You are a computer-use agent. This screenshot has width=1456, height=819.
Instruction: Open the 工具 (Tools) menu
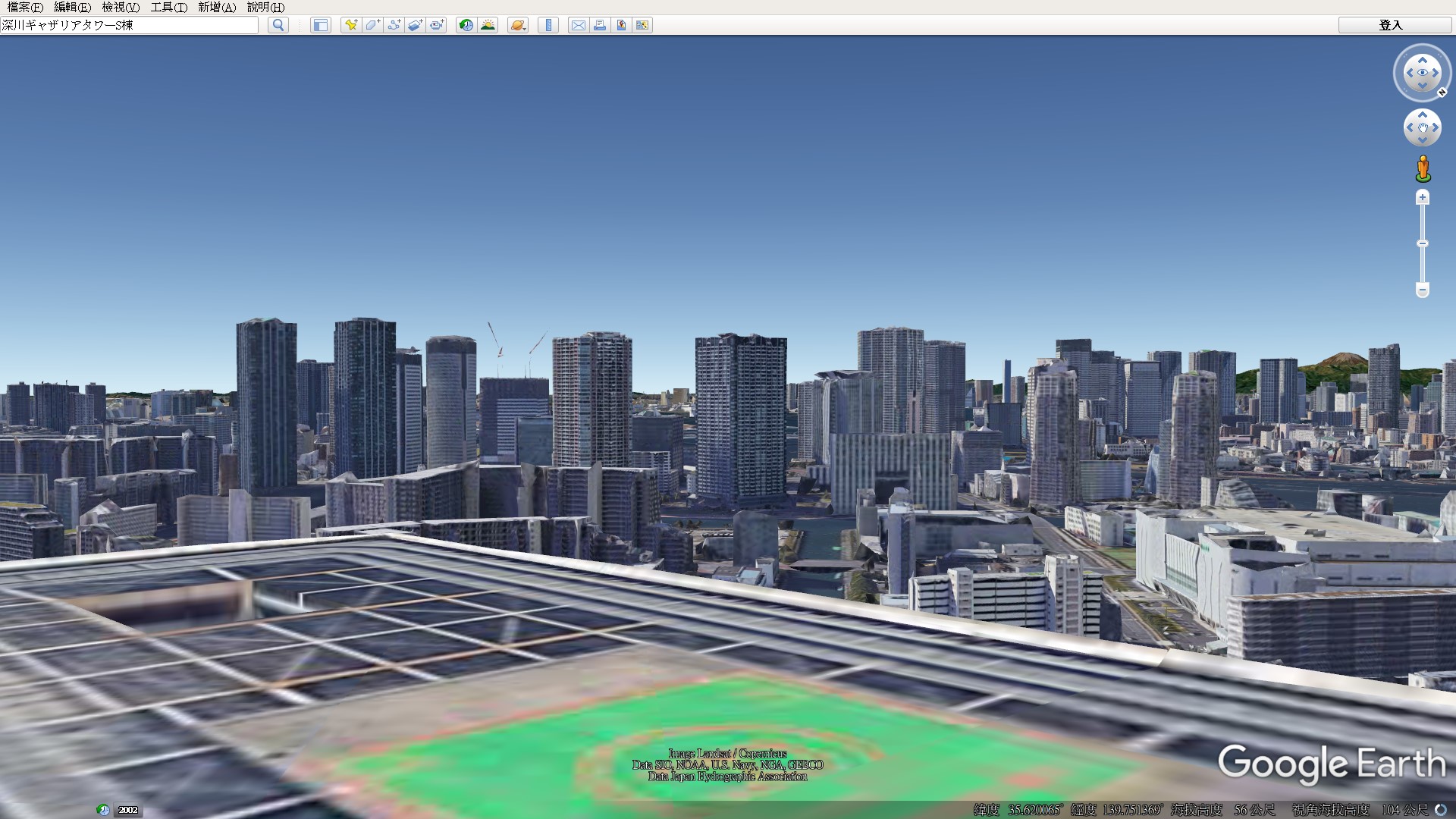168,7
